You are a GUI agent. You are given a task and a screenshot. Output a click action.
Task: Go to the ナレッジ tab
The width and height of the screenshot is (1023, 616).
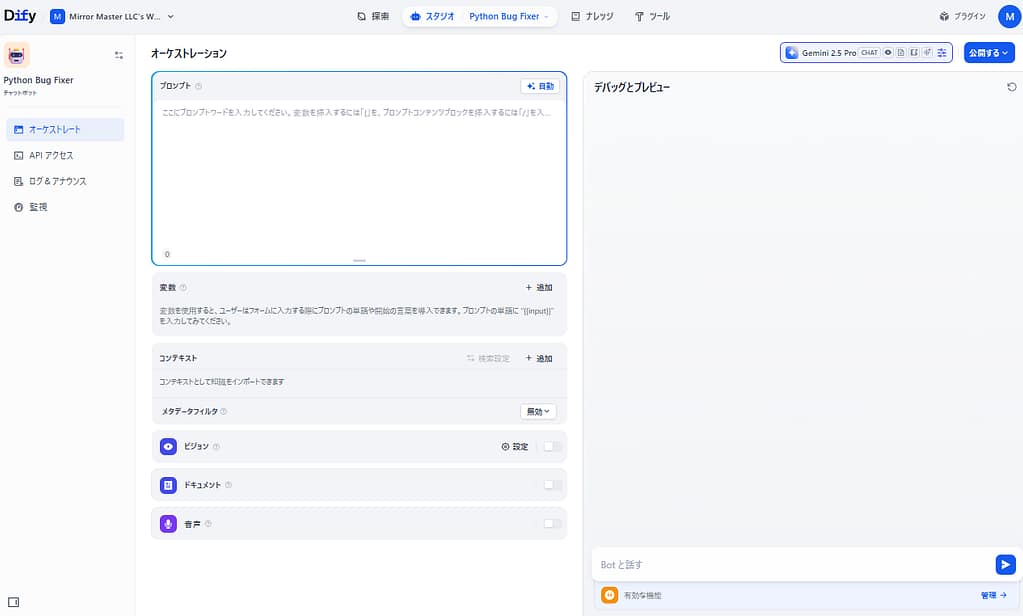[x=592, y=16]
